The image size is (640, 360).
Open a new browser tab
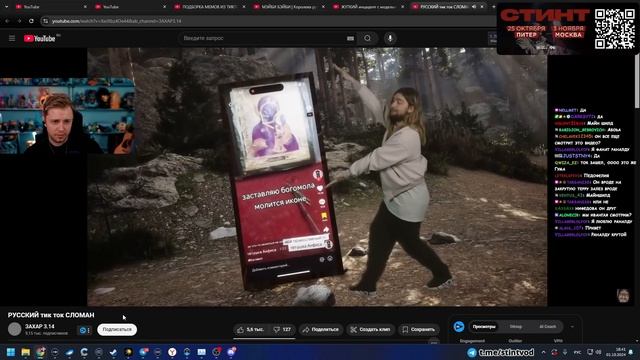pyautogui.click(x=493, y=7)
